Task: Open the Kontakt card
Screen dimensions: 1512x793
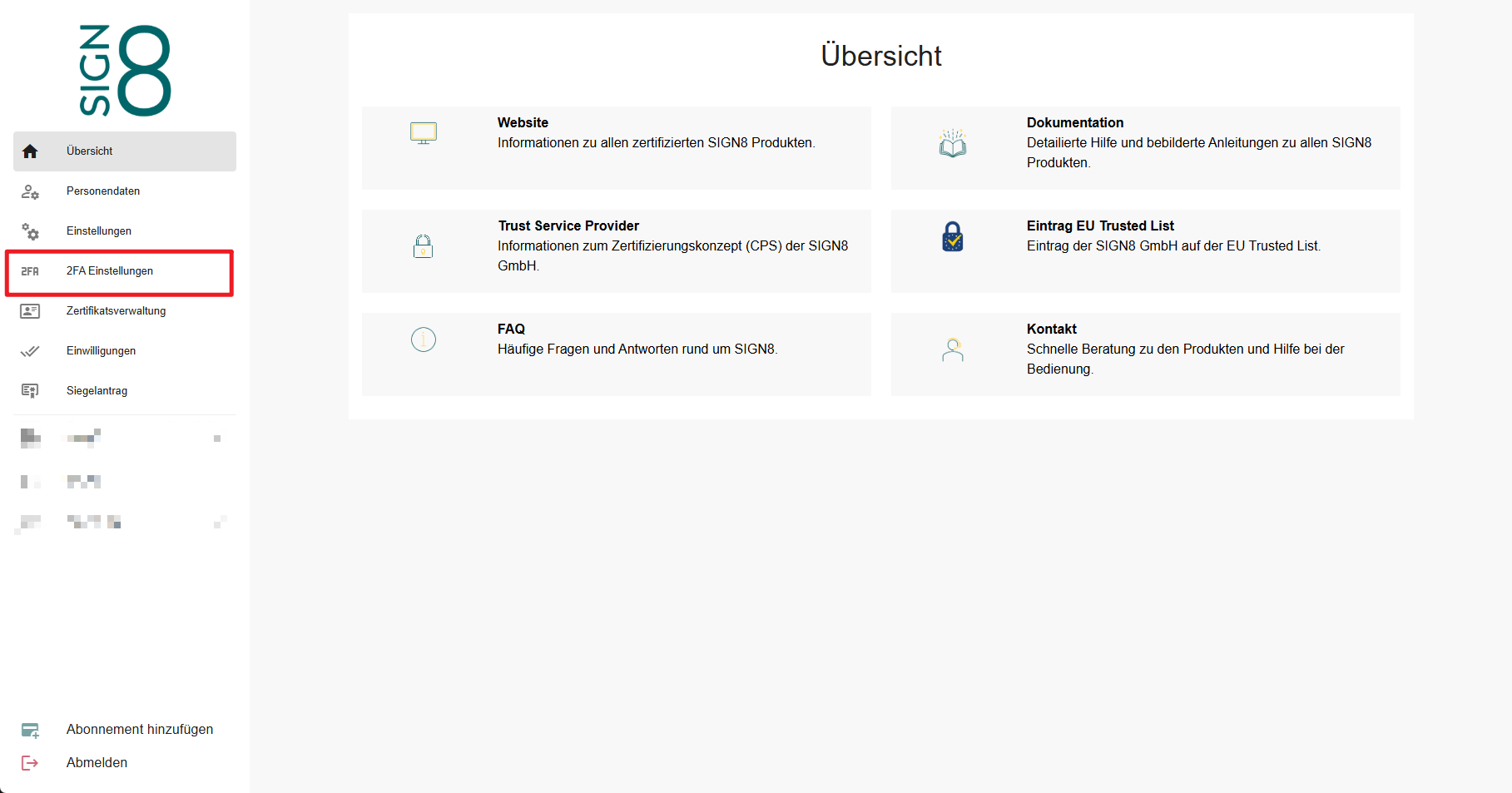Action: click(1145, 354)
